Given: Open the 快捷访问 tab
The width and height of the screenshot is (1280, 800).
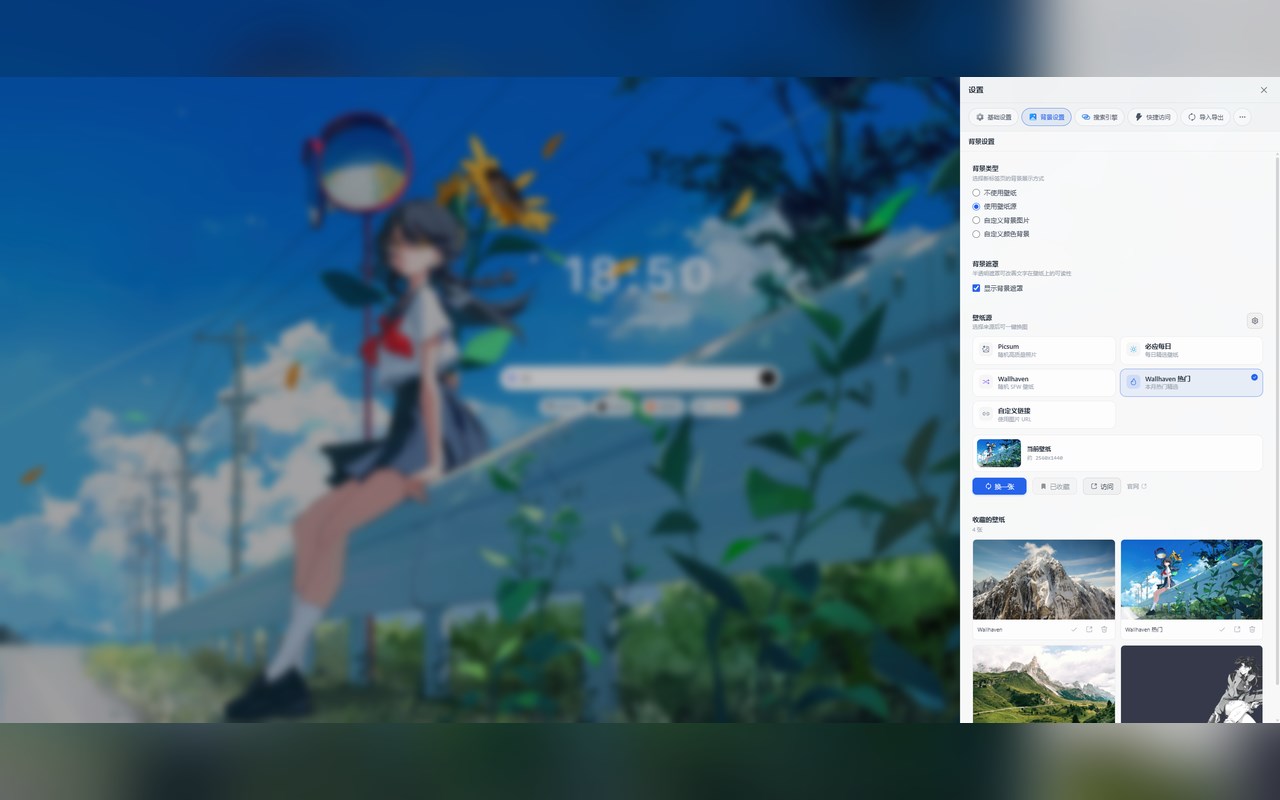Looking at the screenshot, I should click(1152, 117).
